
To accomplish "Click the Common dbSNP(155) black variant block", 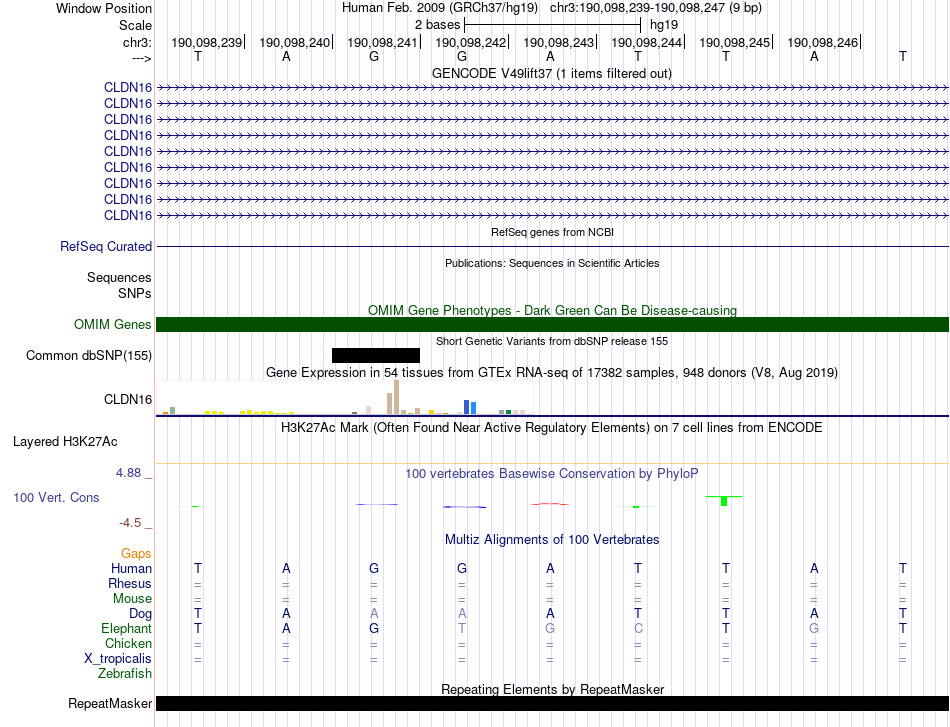I will click(x=376, y=355).
